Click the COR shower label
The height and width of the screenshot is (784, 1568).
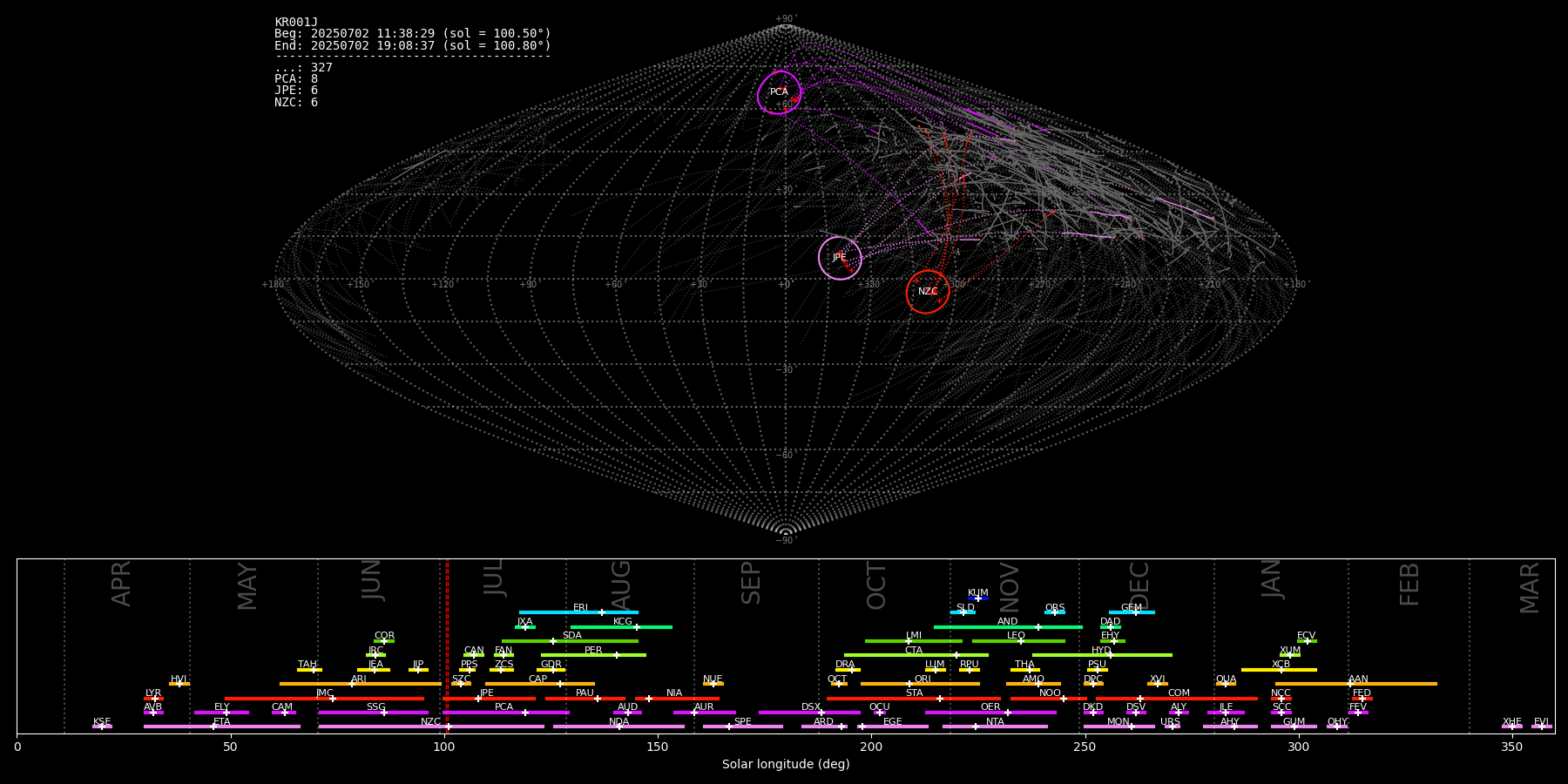(384, 636)
